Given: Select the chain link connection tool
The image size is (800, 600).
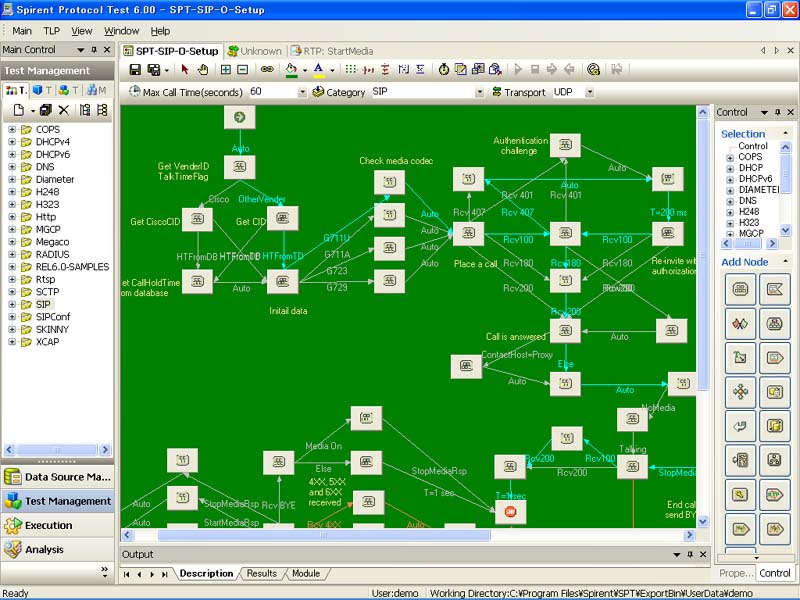Looking at the screenshot, I should click(x=267, y=69).
